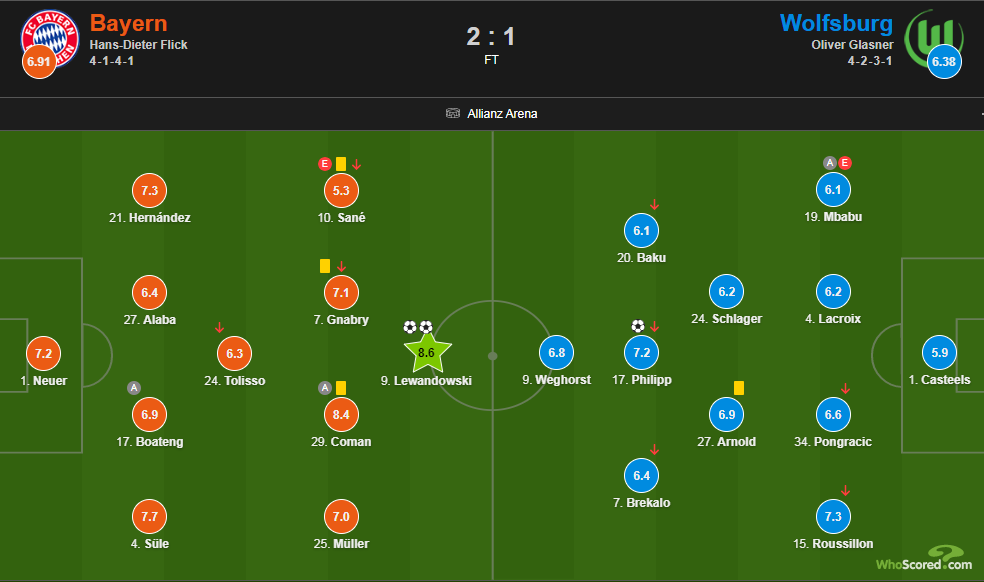
Task: Click Arnold's yellow card icon
Action: tap(739, 388)
